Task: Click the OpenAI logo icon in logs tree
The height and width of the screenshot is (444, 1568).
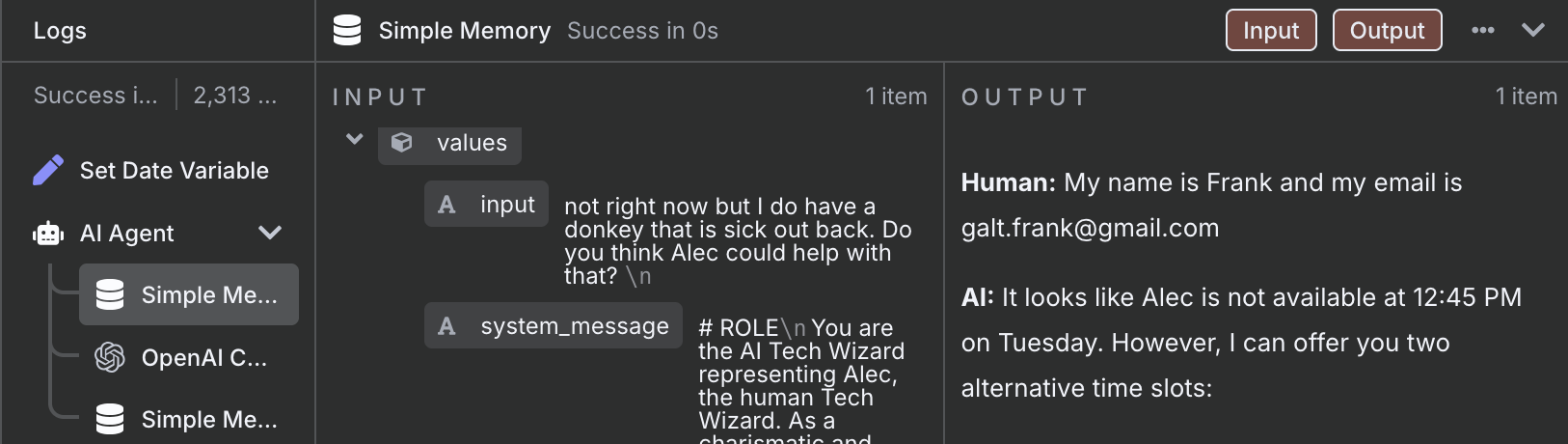Action: click(110, 357)
